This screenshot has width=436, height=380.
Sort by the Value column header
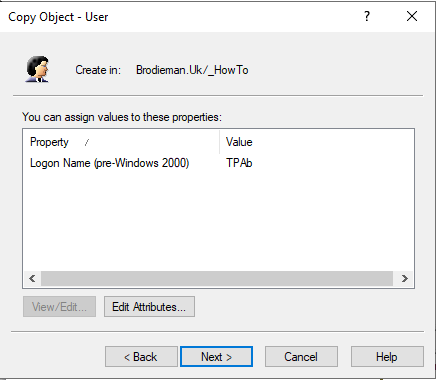(x=317, y=142)
